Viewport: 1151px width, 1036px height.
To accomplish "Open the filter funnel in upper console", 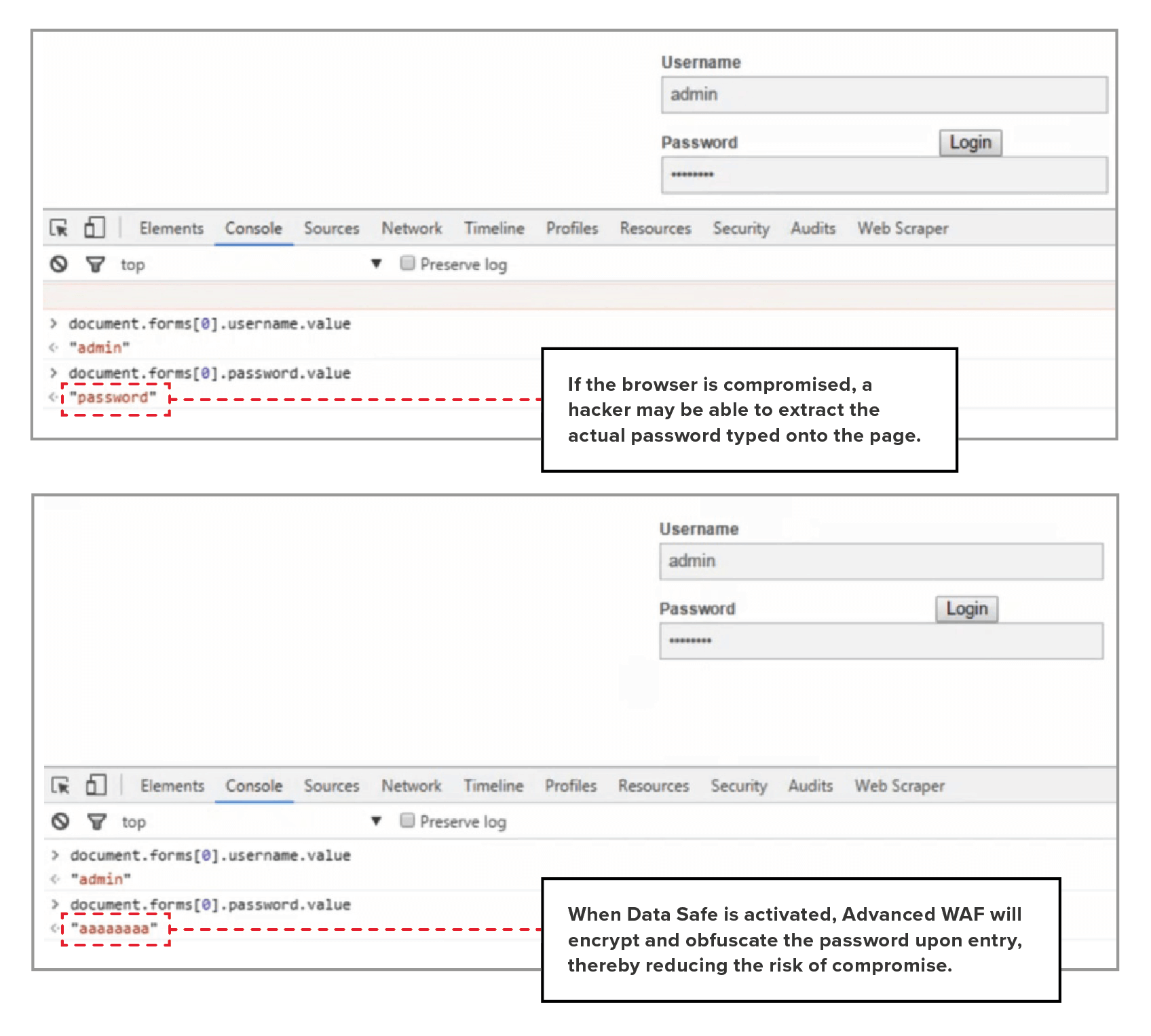I will click(x=96, y=264).
